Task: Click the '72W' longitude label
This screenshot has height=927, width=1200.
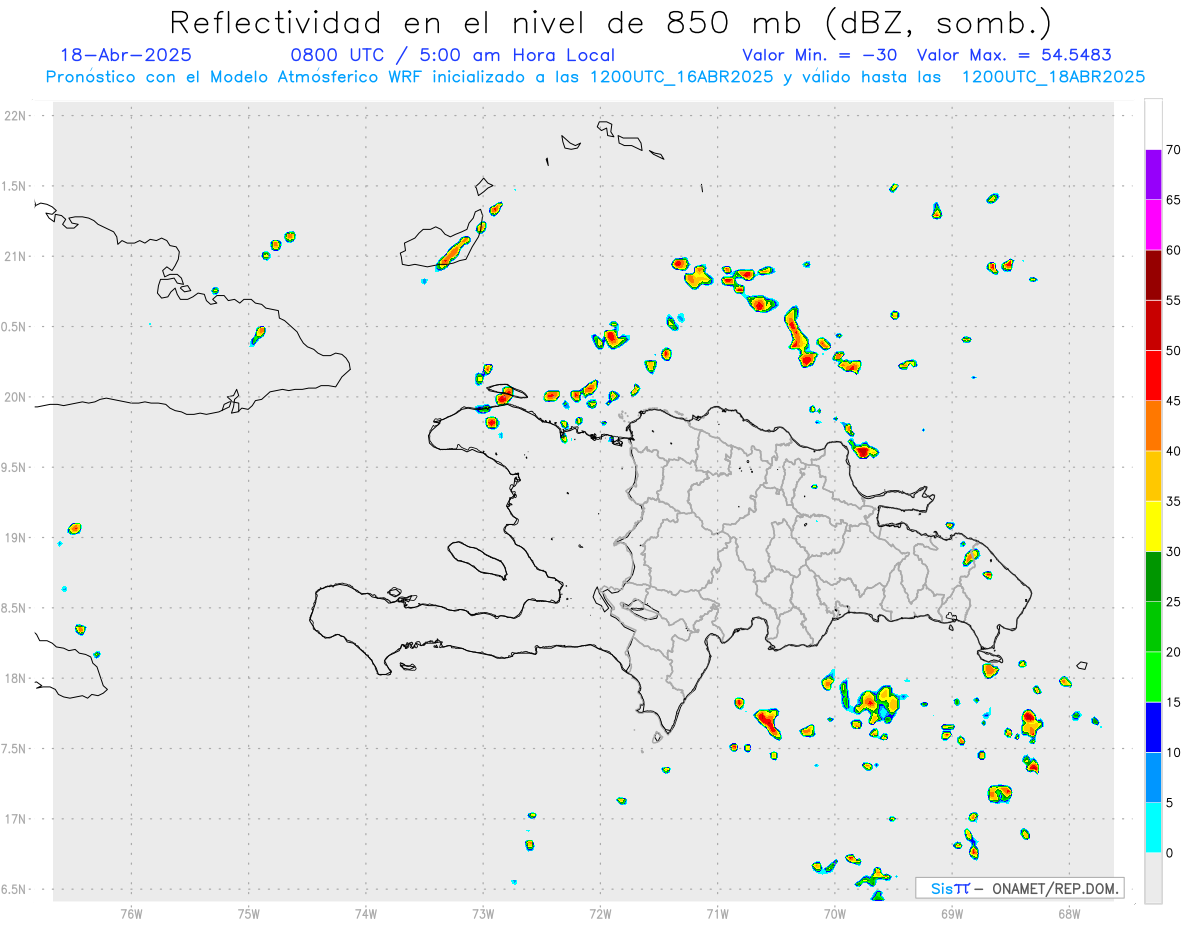Action: point(600,913)
